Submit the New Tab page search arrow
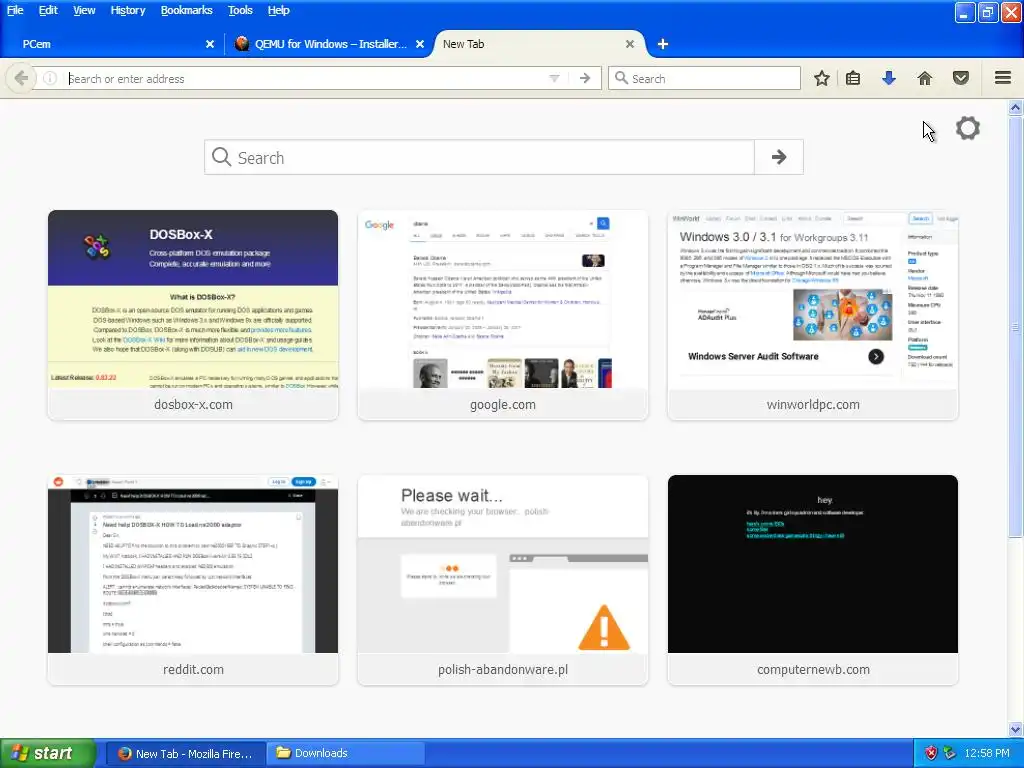Screen dimensions: 1024x768 [778, 157]
